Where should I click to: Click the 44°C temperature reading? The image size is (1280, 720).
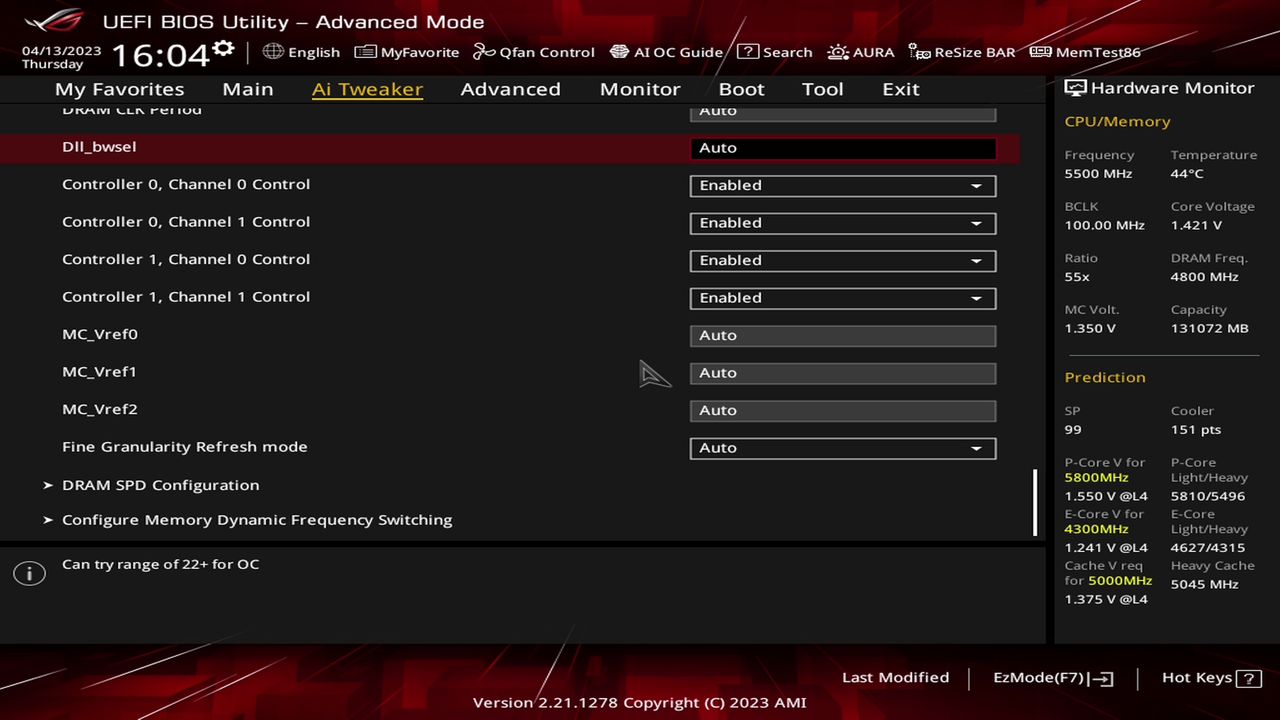[1187, 174]
